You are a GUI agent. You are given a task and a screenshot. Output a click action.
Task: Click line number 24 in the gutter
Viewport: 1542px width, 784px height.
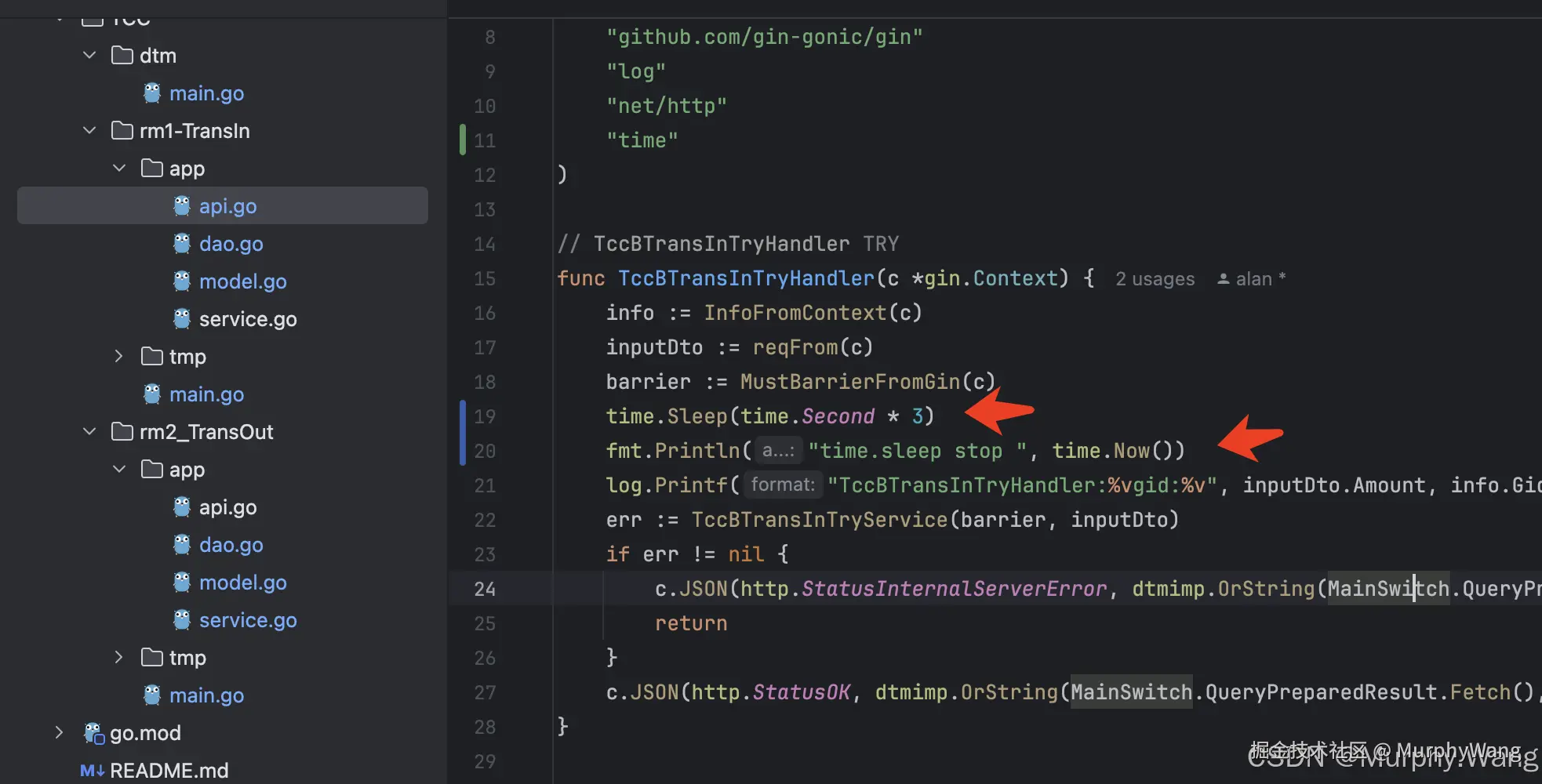[485, 589]
